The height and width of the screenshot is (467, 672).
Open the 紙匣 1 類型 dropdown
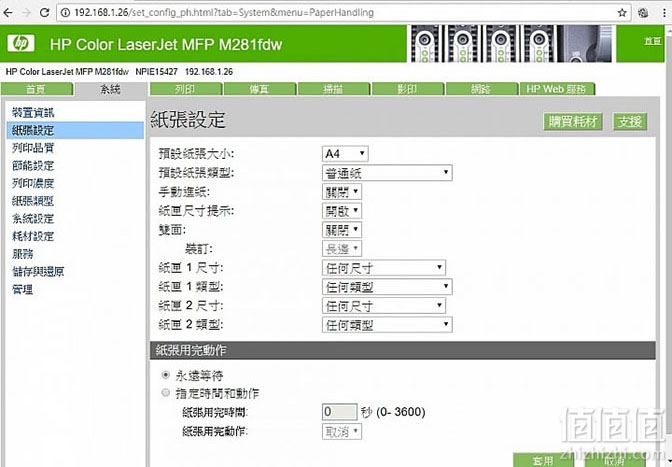387,287
